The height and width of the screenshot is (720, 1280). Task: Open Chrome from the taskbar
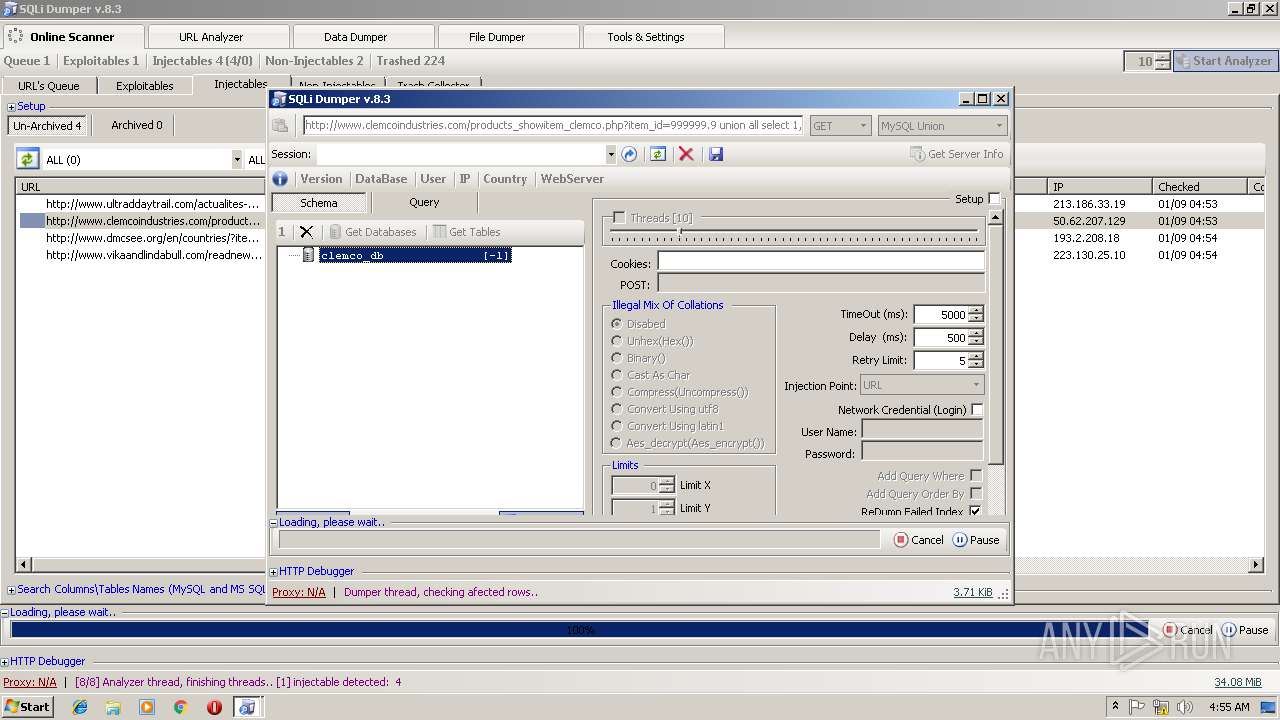pyautogui.click(x=180, y=707)
